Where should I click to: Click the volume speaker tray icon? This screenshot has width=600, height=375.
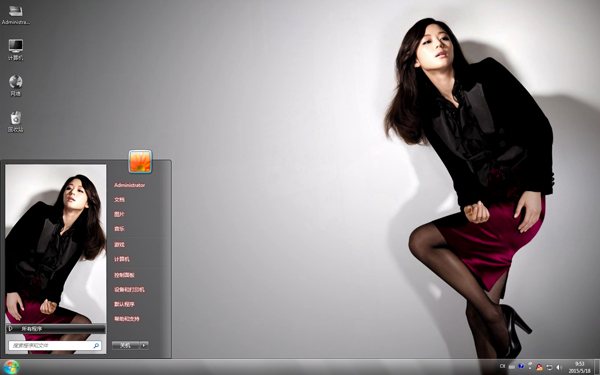click(559, 367)
